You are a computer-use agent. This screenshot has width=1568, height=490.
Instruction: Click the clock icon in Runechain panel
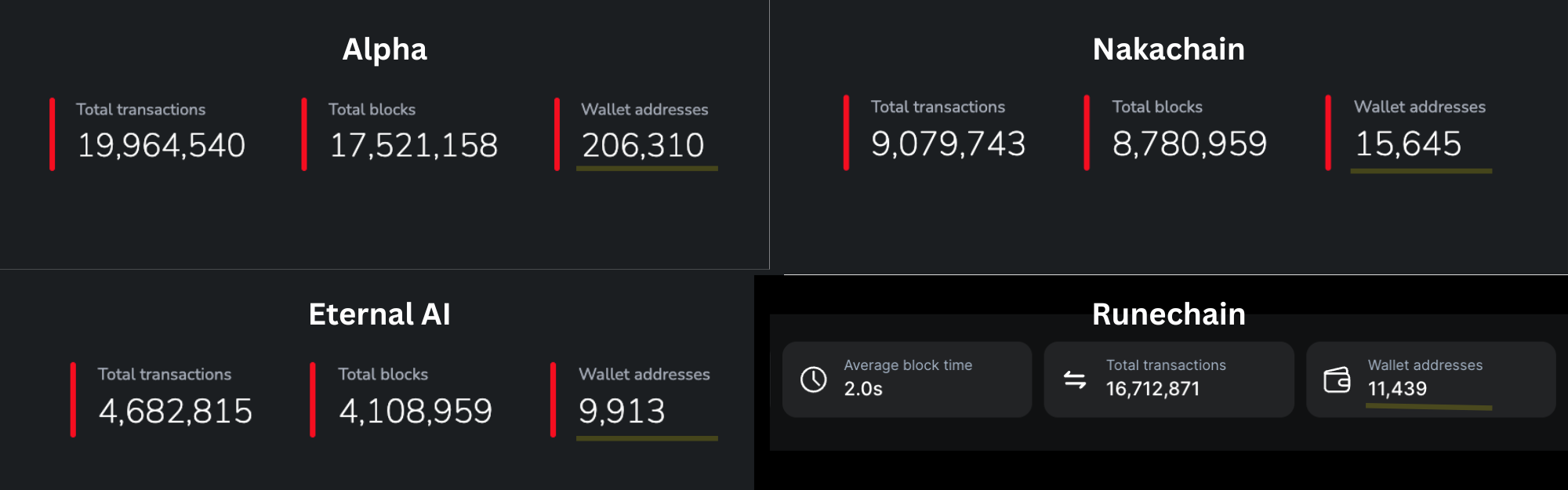pos(813,379)
